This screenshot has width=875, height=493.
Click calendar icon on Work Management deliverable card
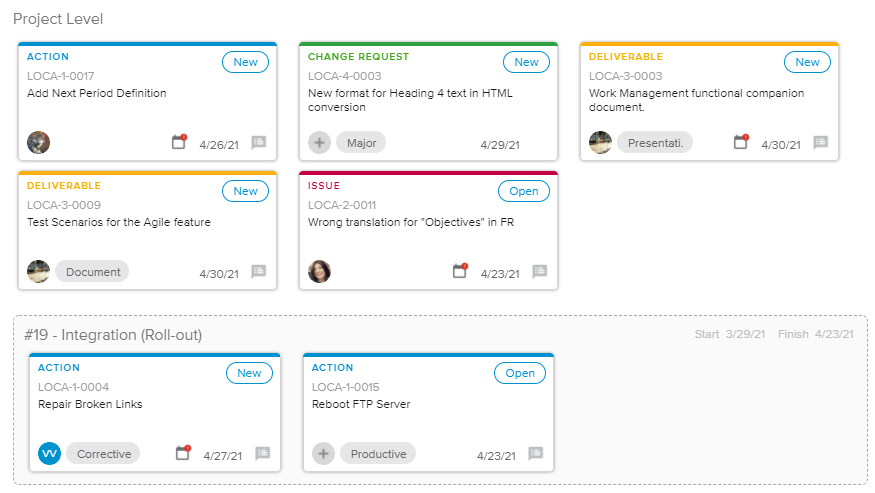coord(741,143)
